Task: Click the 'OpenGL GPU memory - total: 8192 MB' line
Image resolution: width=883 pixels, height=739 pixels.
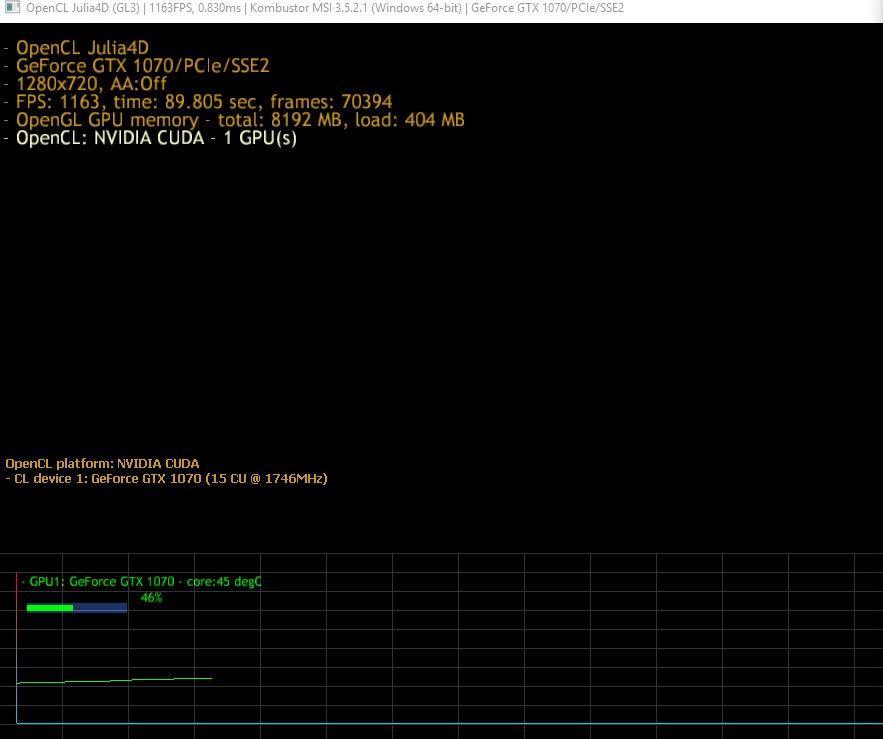Action: pyautogui.click(x=234, y=120)
